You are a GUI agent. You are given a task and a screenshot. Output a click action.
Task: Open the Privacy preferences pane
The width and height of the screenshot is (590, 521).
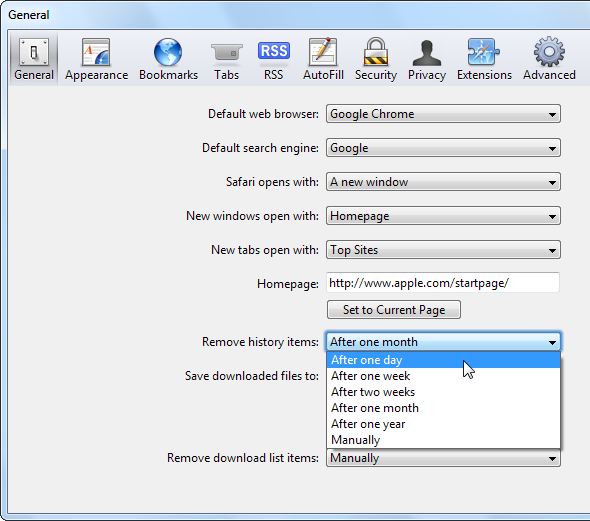(427, 59)
